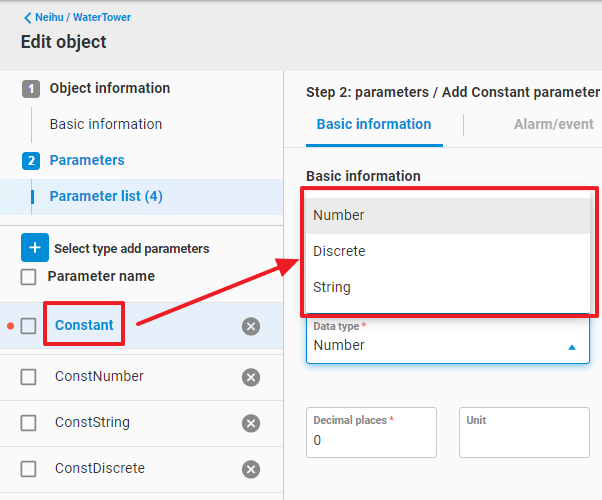
Task: Click the Decimal places input field
Action: coord(371,440)
